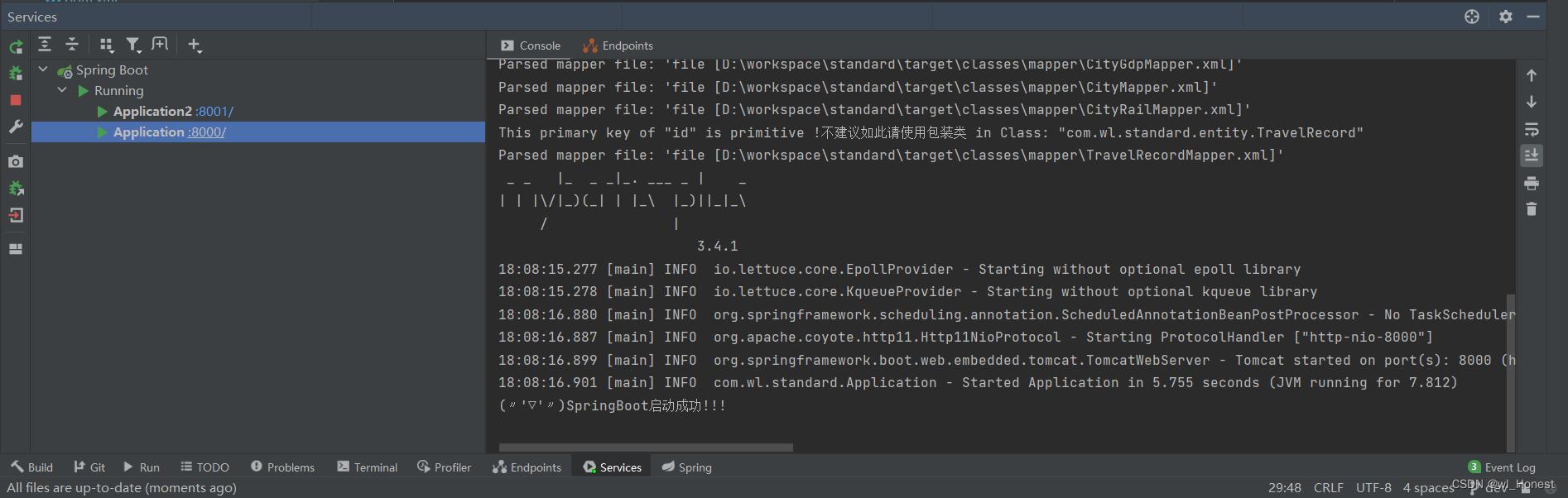Open the :8001/ link for Application2
1568x498 pixels.
point(214,111)
